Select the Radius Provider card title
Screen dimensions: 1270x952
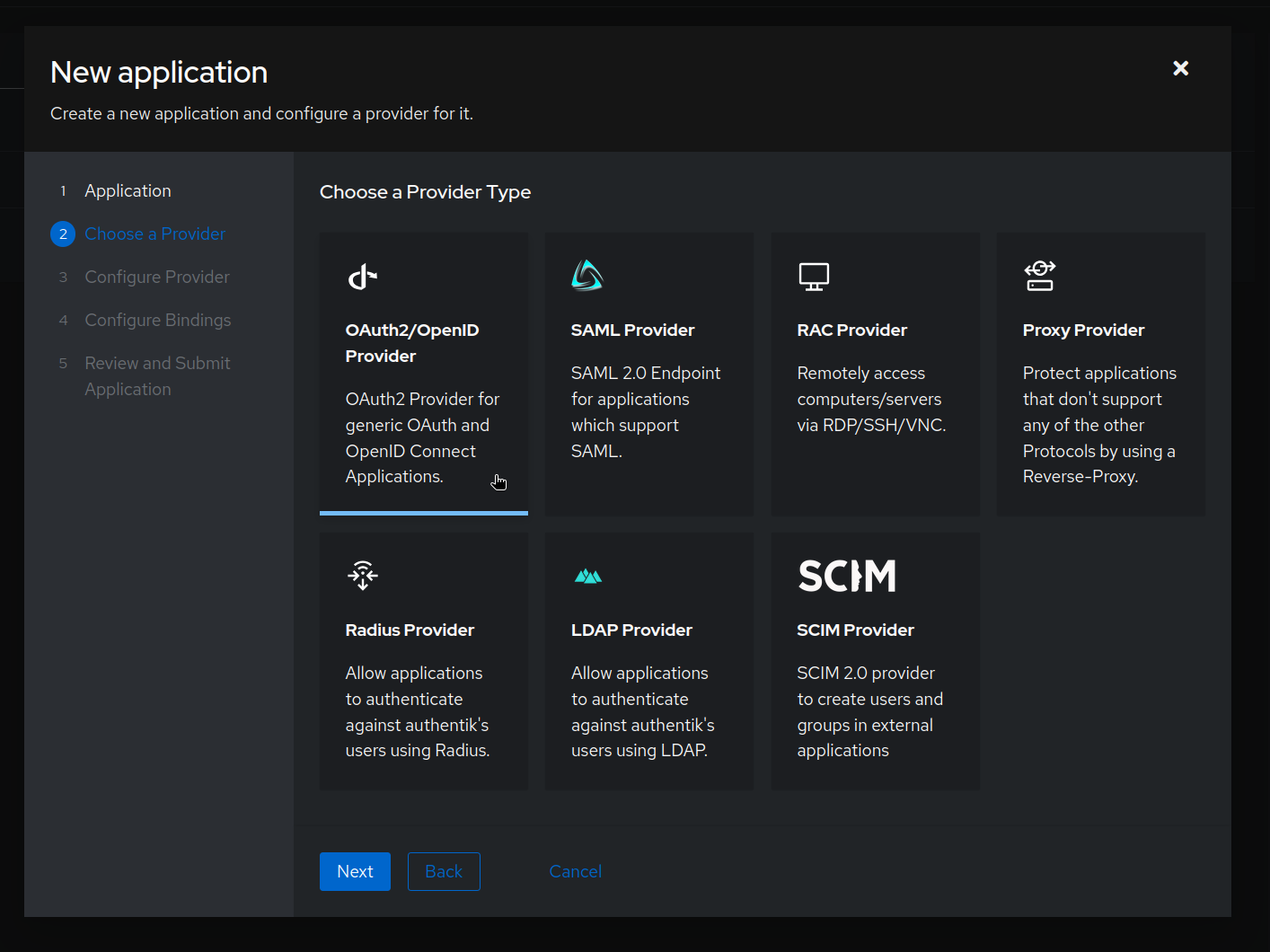click(x=410, y=630)
